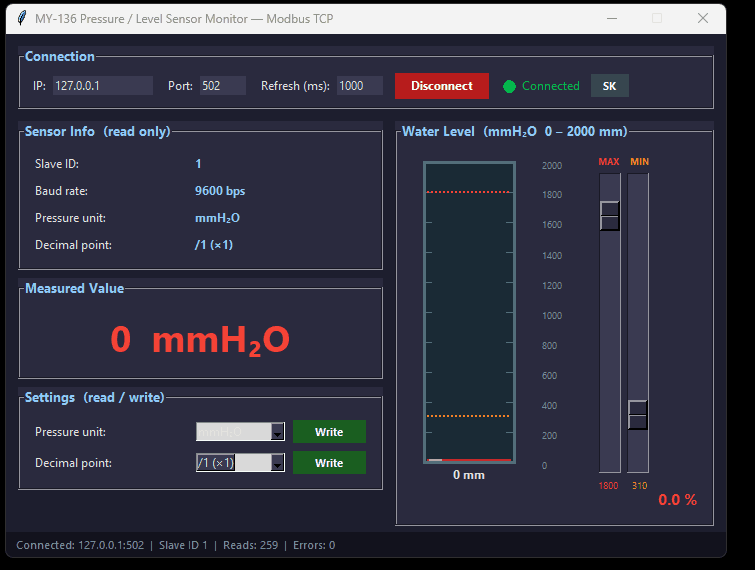Click the maximize window button
This screenshot has width=755, height=570.
point(657,18)
